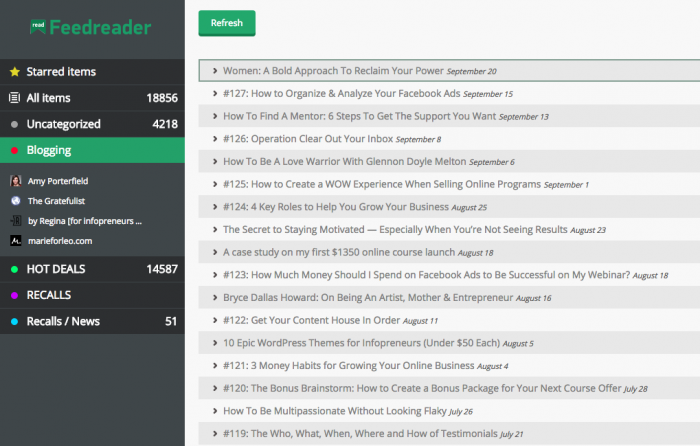This screenshot has width=700, height=446.
Task: Click the green dot beside HOT DEALS
Action: 14,269
